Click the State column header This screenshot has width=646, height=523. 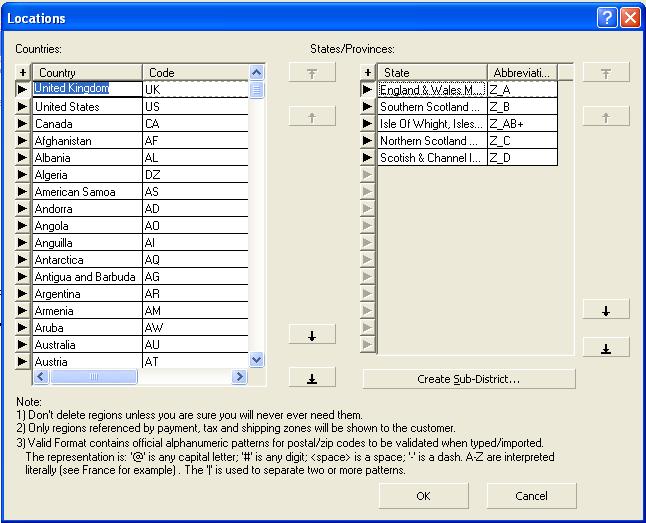pyautogui.click(x=432, y=73)
